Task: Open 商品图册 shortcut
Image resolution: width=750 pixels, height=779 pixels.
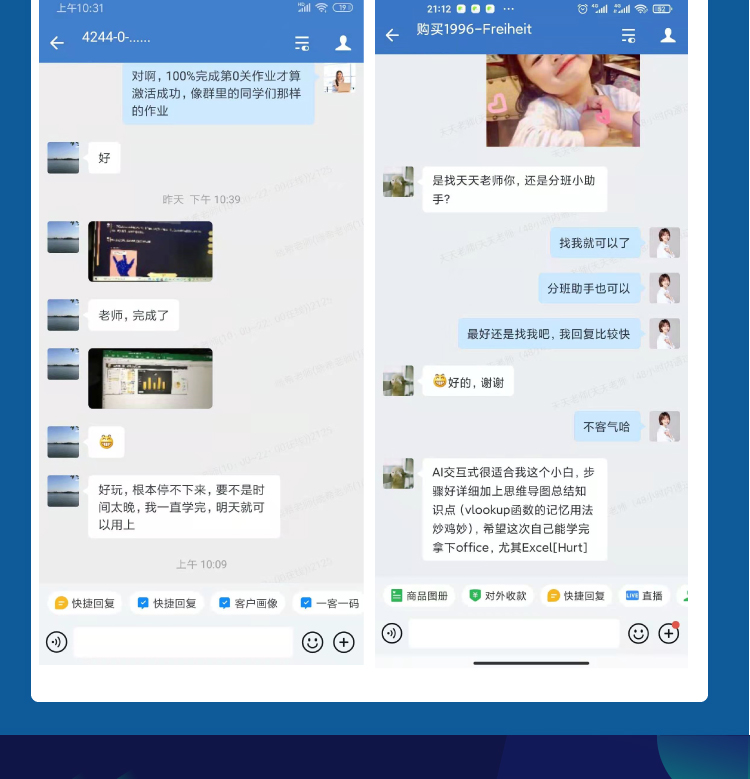Action: click(x=420, y=596)
